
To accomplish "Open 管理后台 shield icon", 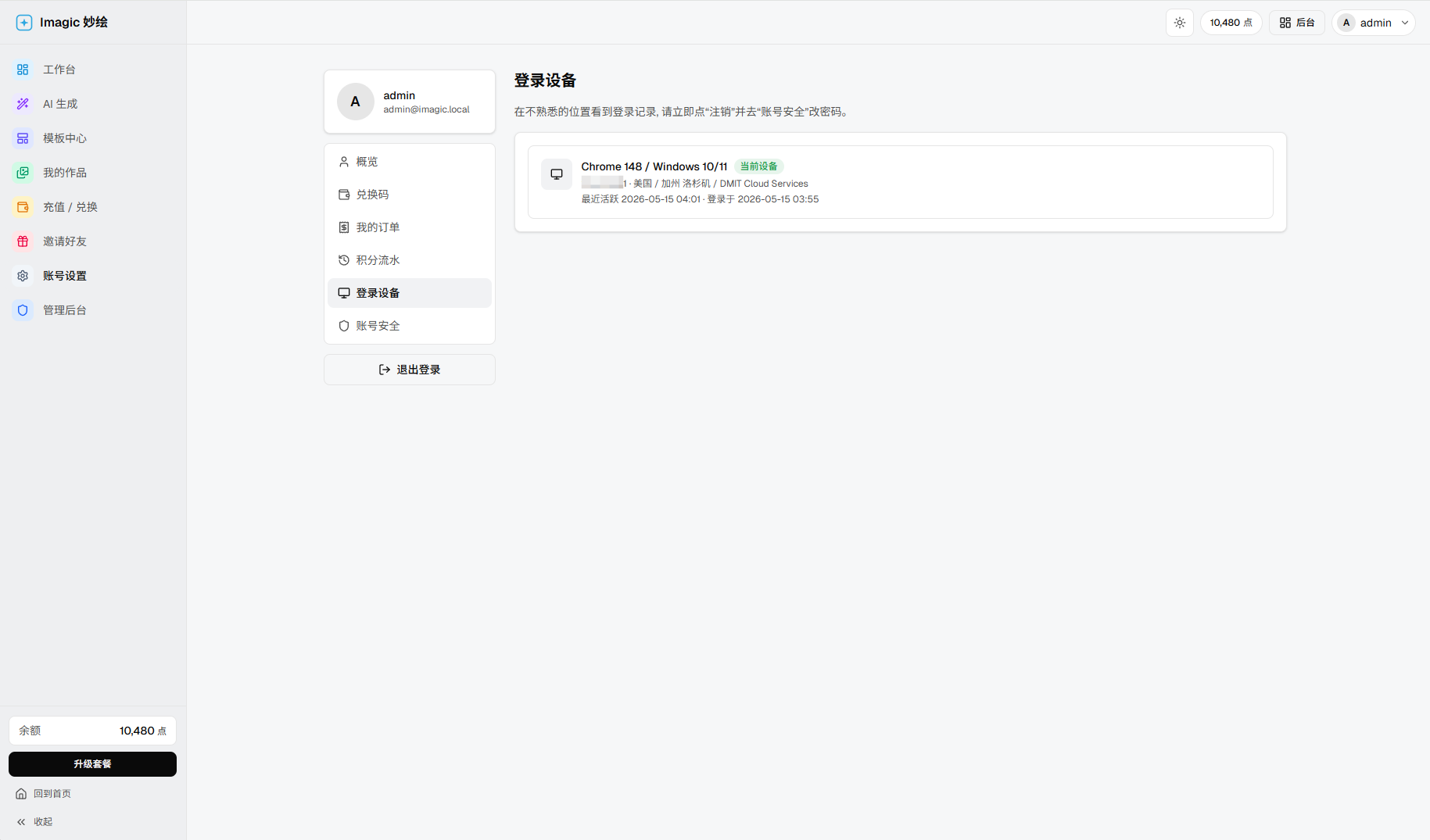I will 23,310.
